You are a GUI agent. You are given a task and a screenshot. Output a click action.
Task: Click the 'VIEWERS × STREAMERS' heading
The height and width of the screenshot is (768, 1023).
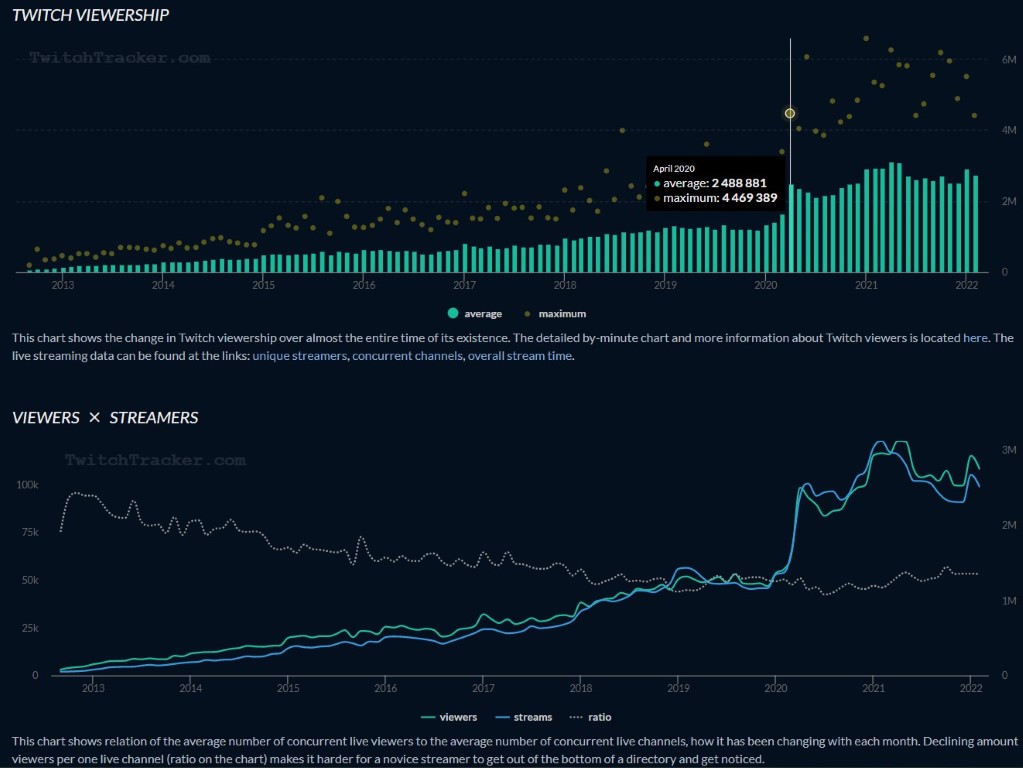(x=105, y=418)
